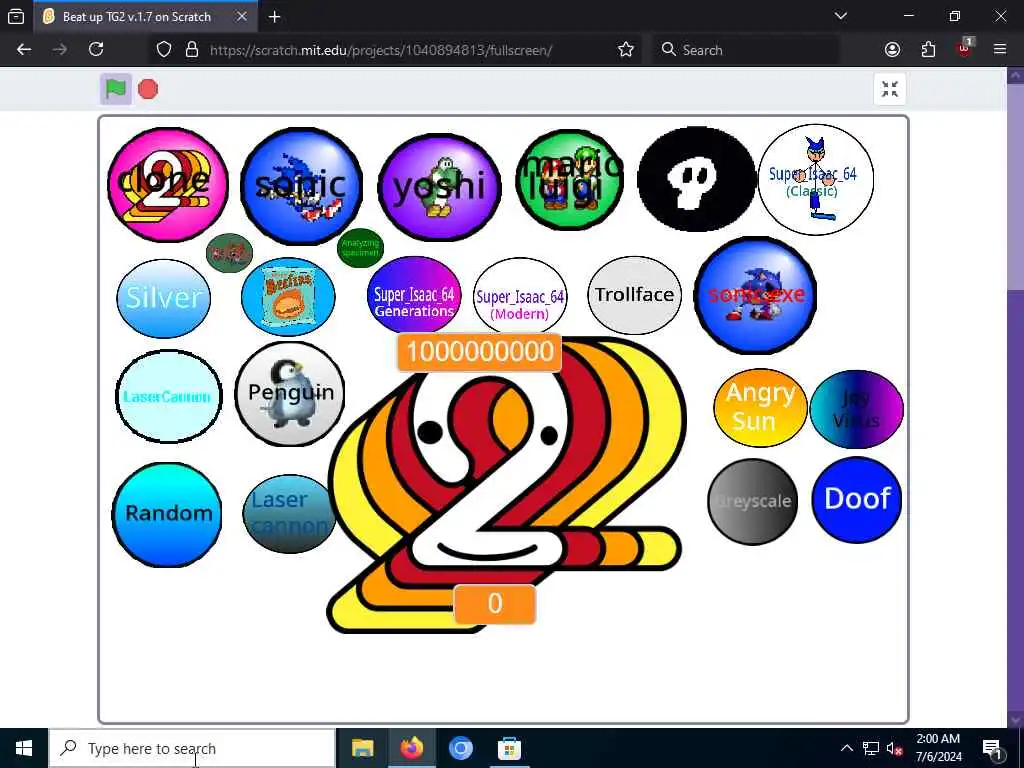
Task: Select Super_Isaac_64 (Modern) circle
Action: pos(520,297)
